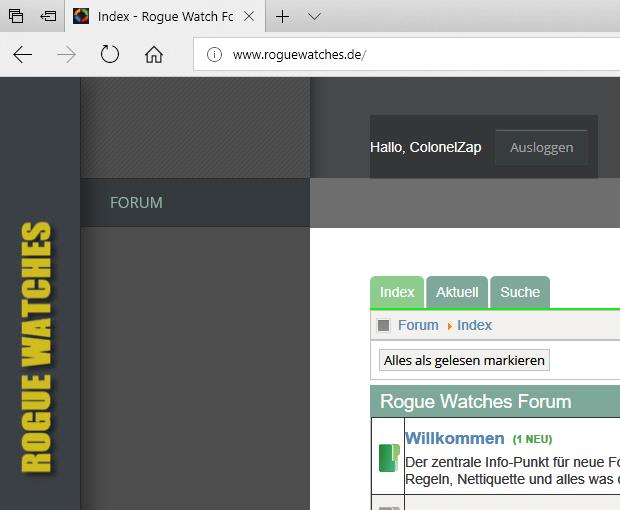The image size is (620, 510).
Task: Switch to the Suche tab
Action: click(520, 292)
